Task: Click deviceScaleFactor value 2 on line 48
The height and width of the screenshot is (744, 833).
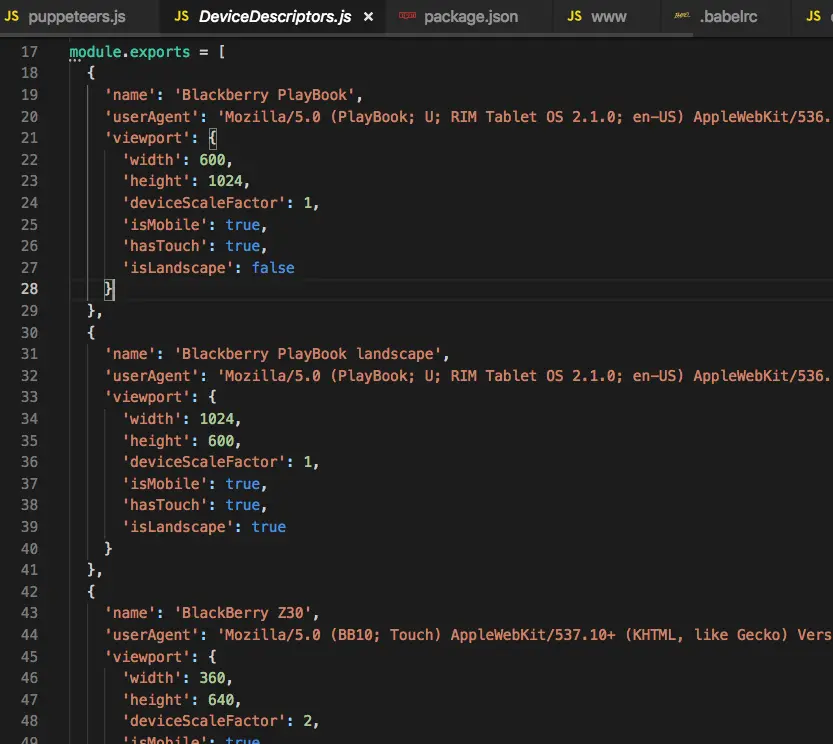Action: 308,721
